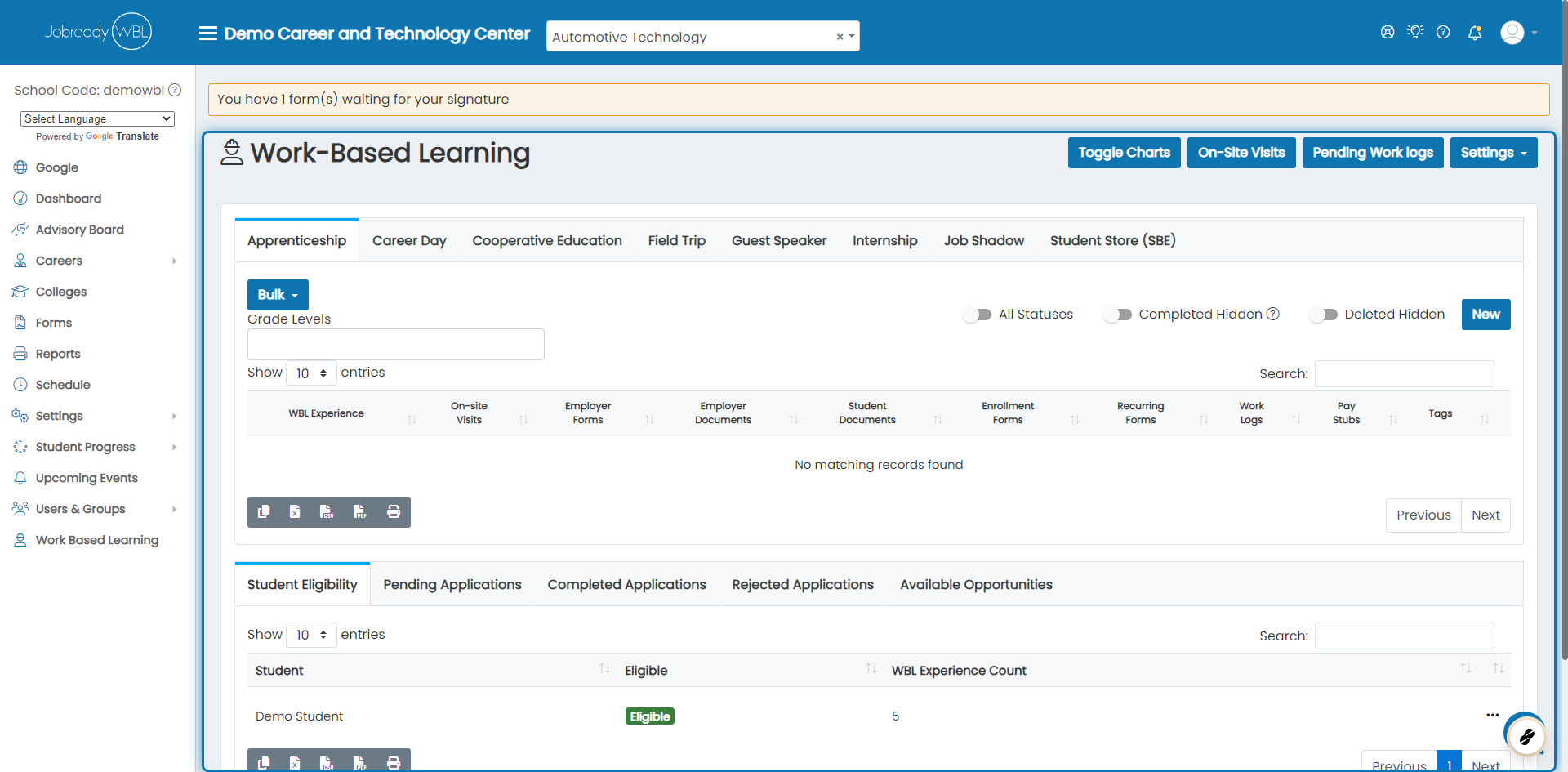Toggle the Completed Hidden switch
The image size is (1568, 772).
[x=1118, y=315]
